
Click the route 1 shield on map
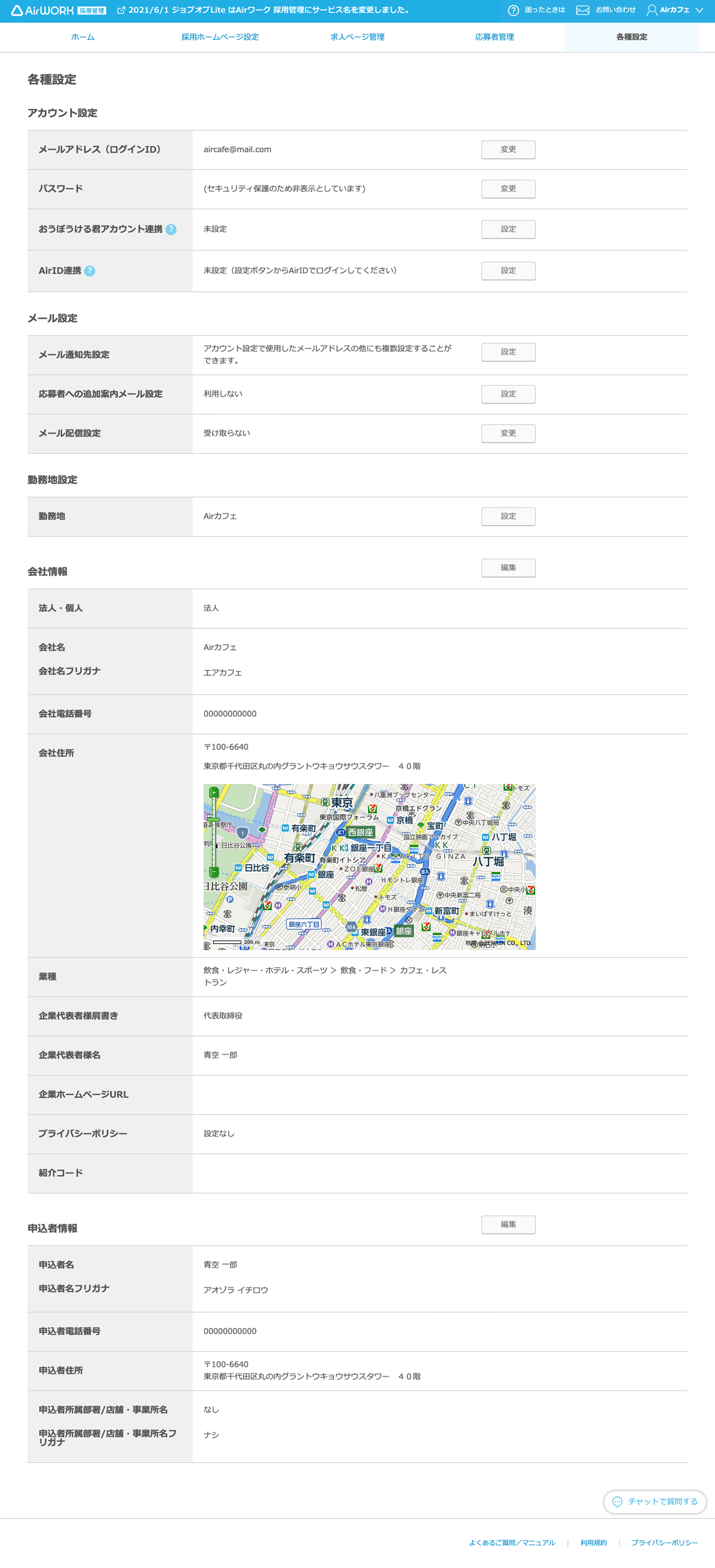(242, 833)
